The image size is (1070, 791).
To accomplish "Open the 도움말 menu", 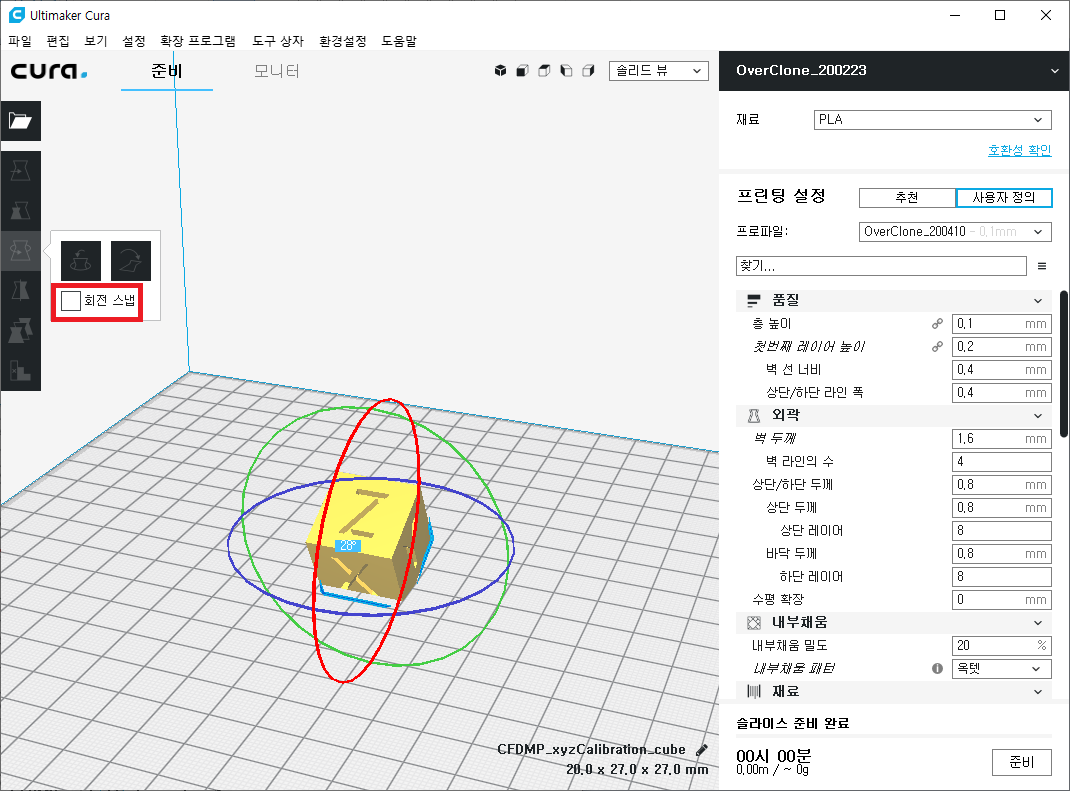I will pyautogui.click(x=399, y=41).
